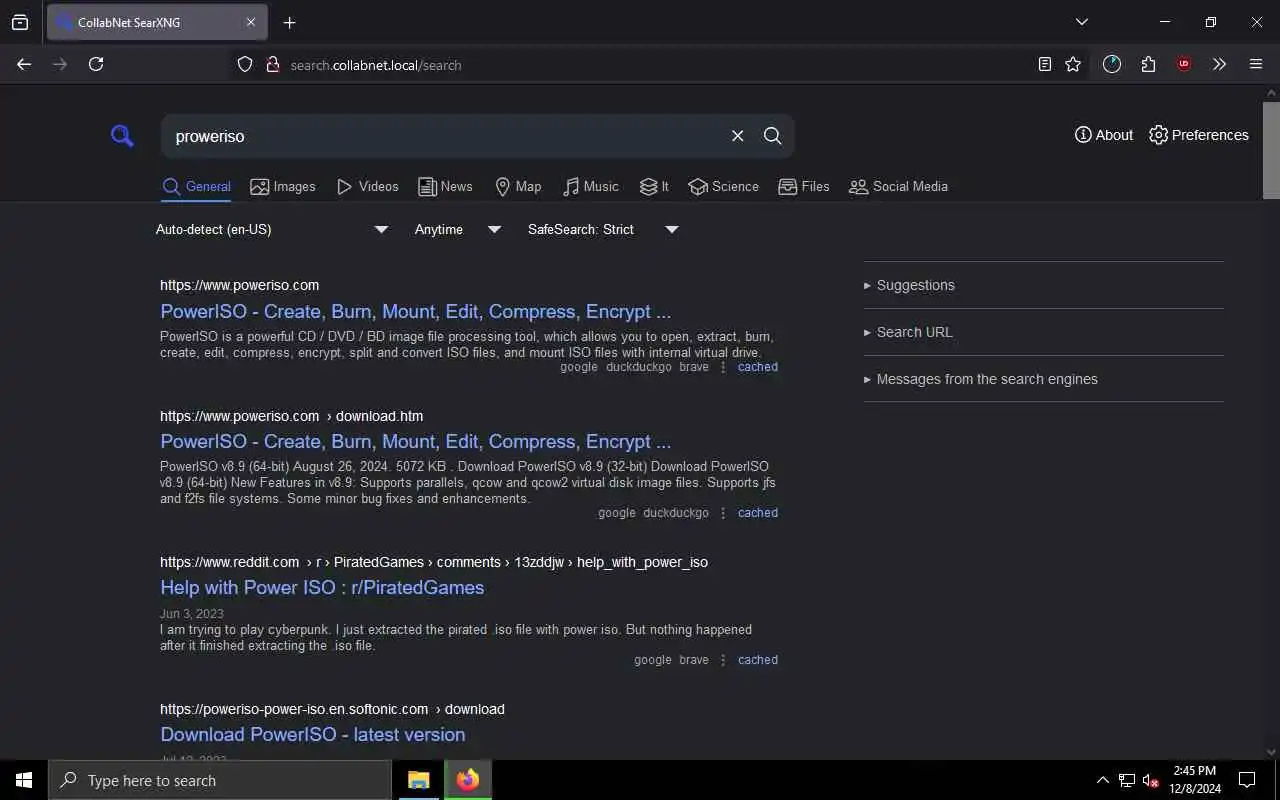The height and width of the screenshot is (800, 1280).
Task: Switch to the Social Media tab
Action: [x=898, y=187]
